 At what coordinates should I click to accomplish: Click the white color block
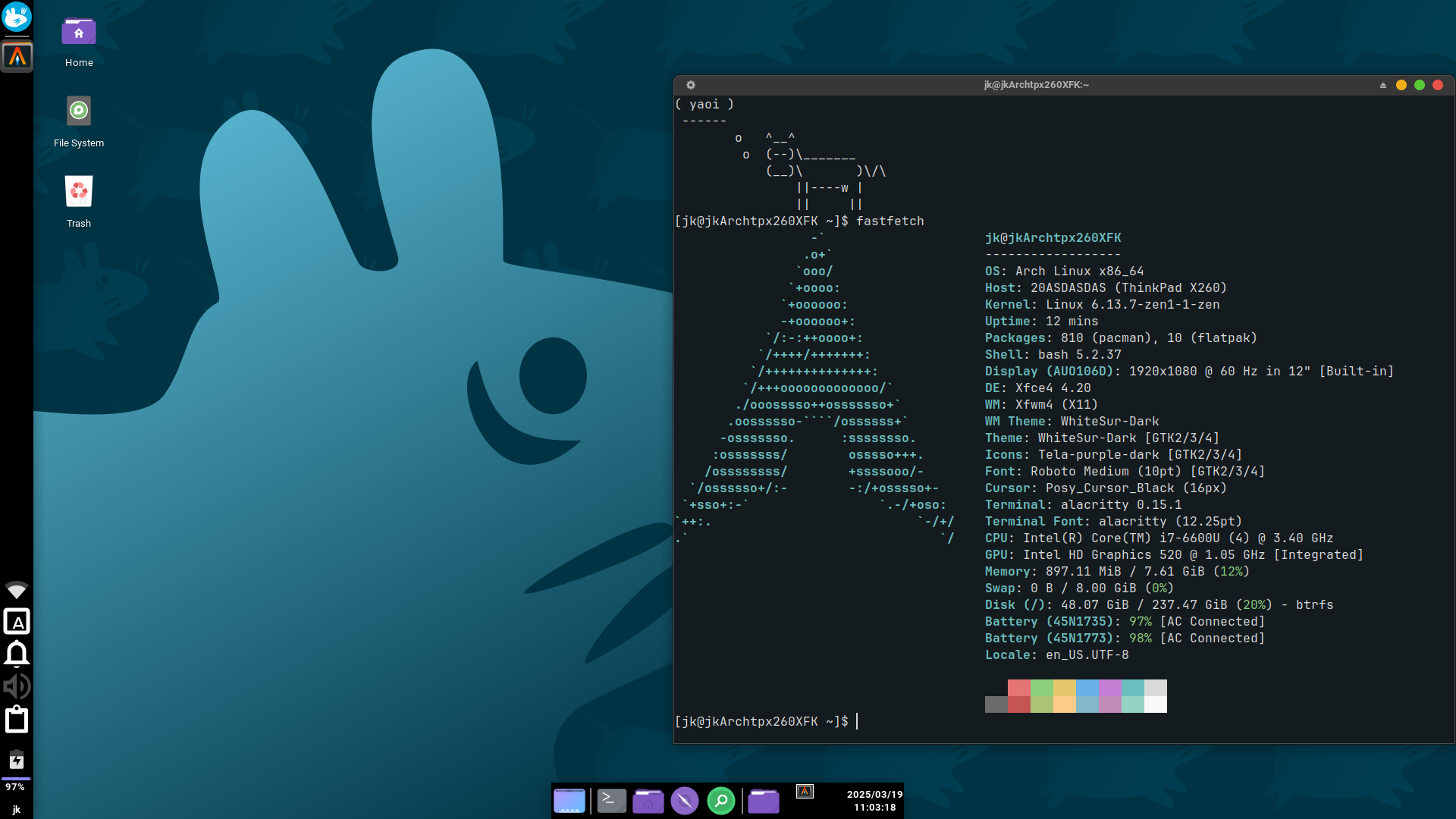(x=1156, y=704)
